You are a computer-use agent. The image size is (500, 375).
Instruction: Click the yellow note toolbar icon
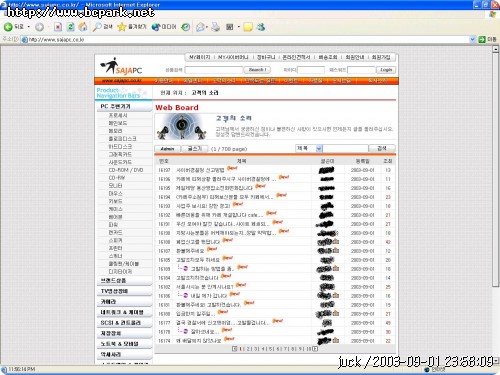(248, 27)
